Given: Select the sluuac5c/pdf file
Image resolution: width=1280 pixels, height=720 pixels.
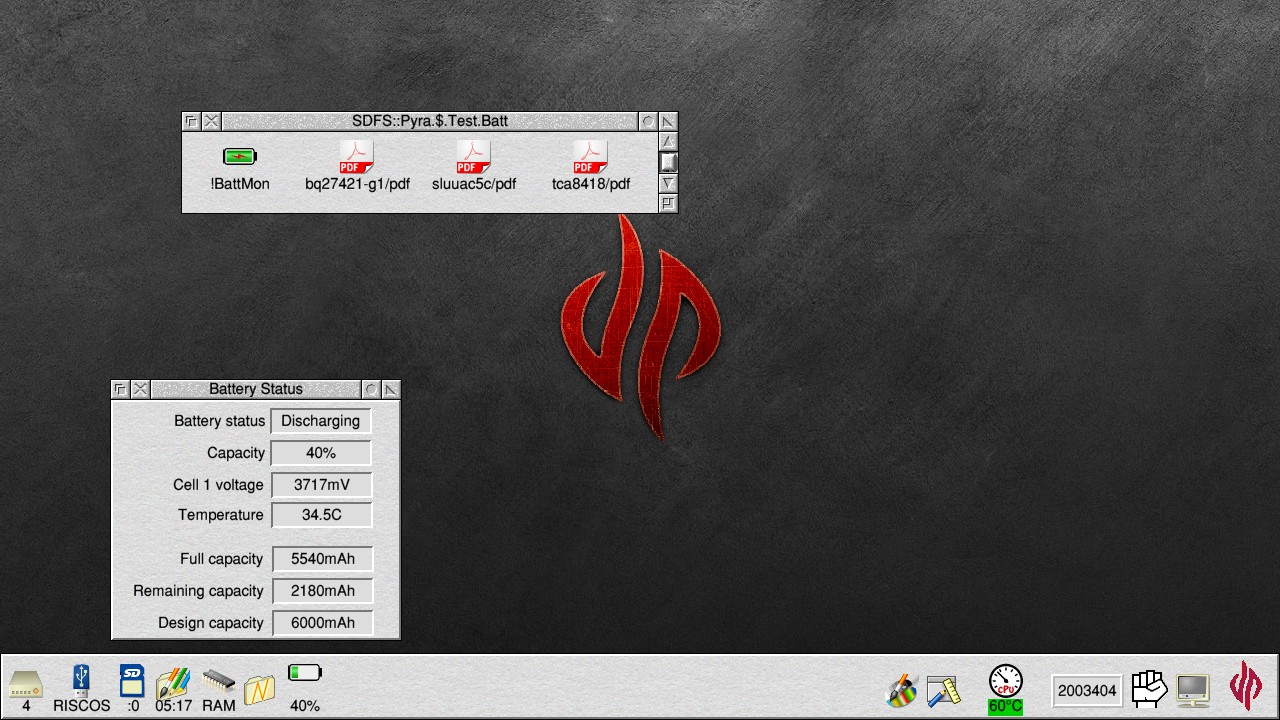Looking at the screenshot, I should 473,157.
